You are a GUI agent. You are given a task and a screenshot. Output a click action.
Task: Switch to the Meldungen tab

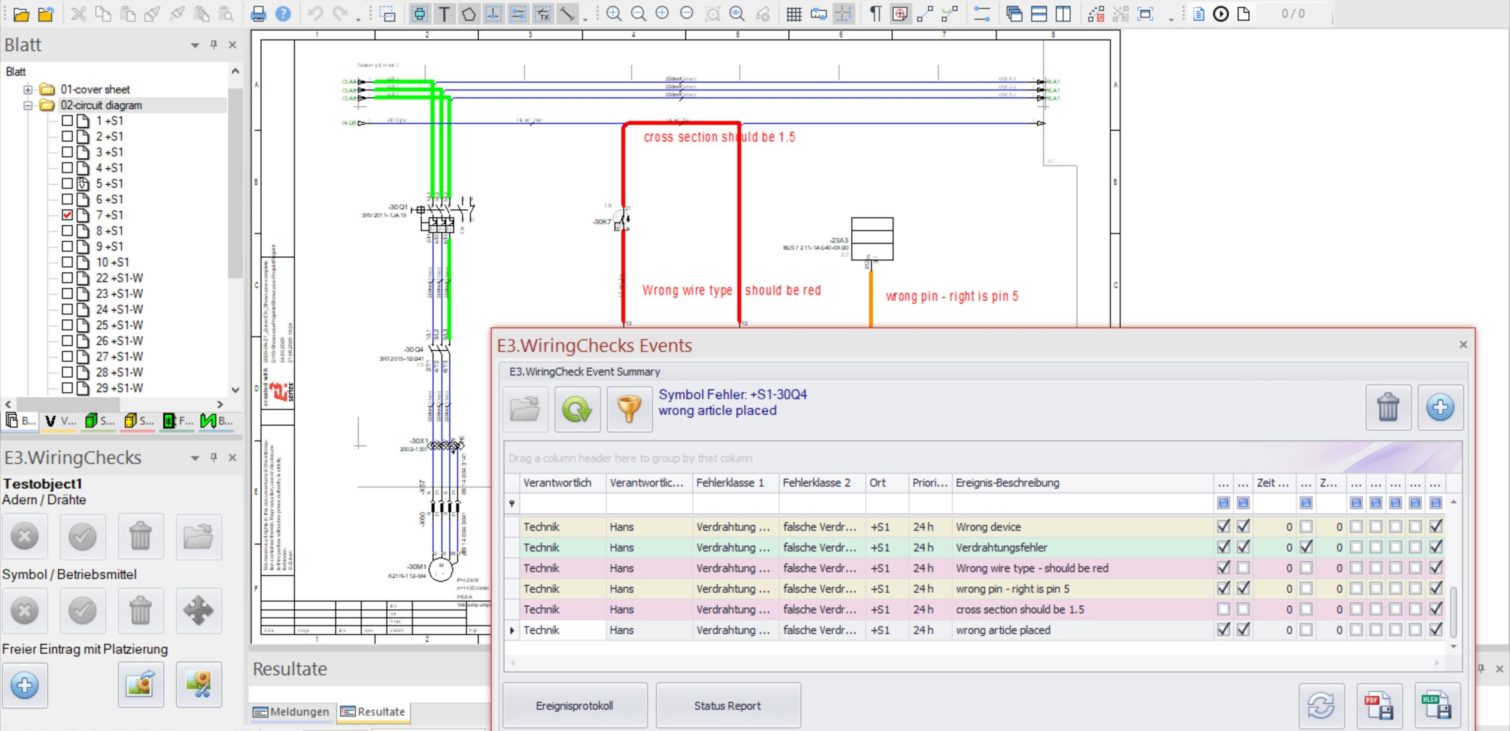click(x=291, y=712)
